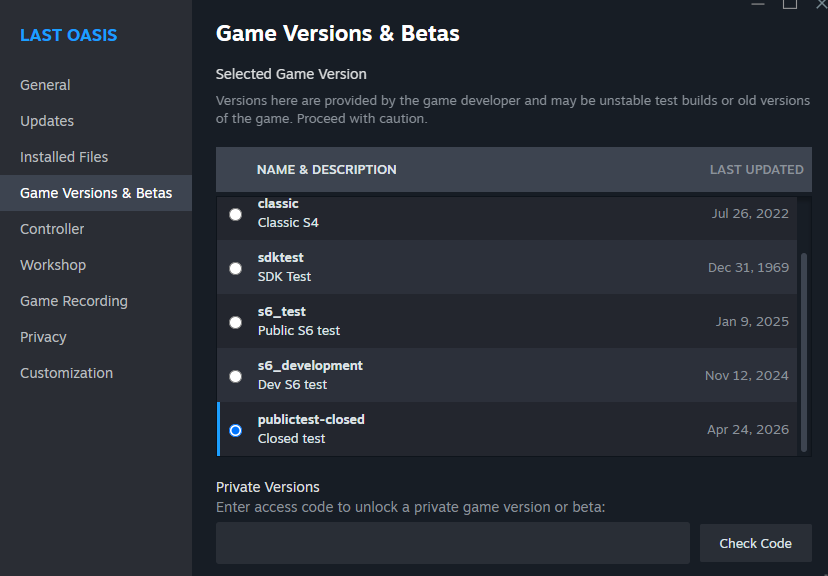Click the private version access code field

coord(452,543)
